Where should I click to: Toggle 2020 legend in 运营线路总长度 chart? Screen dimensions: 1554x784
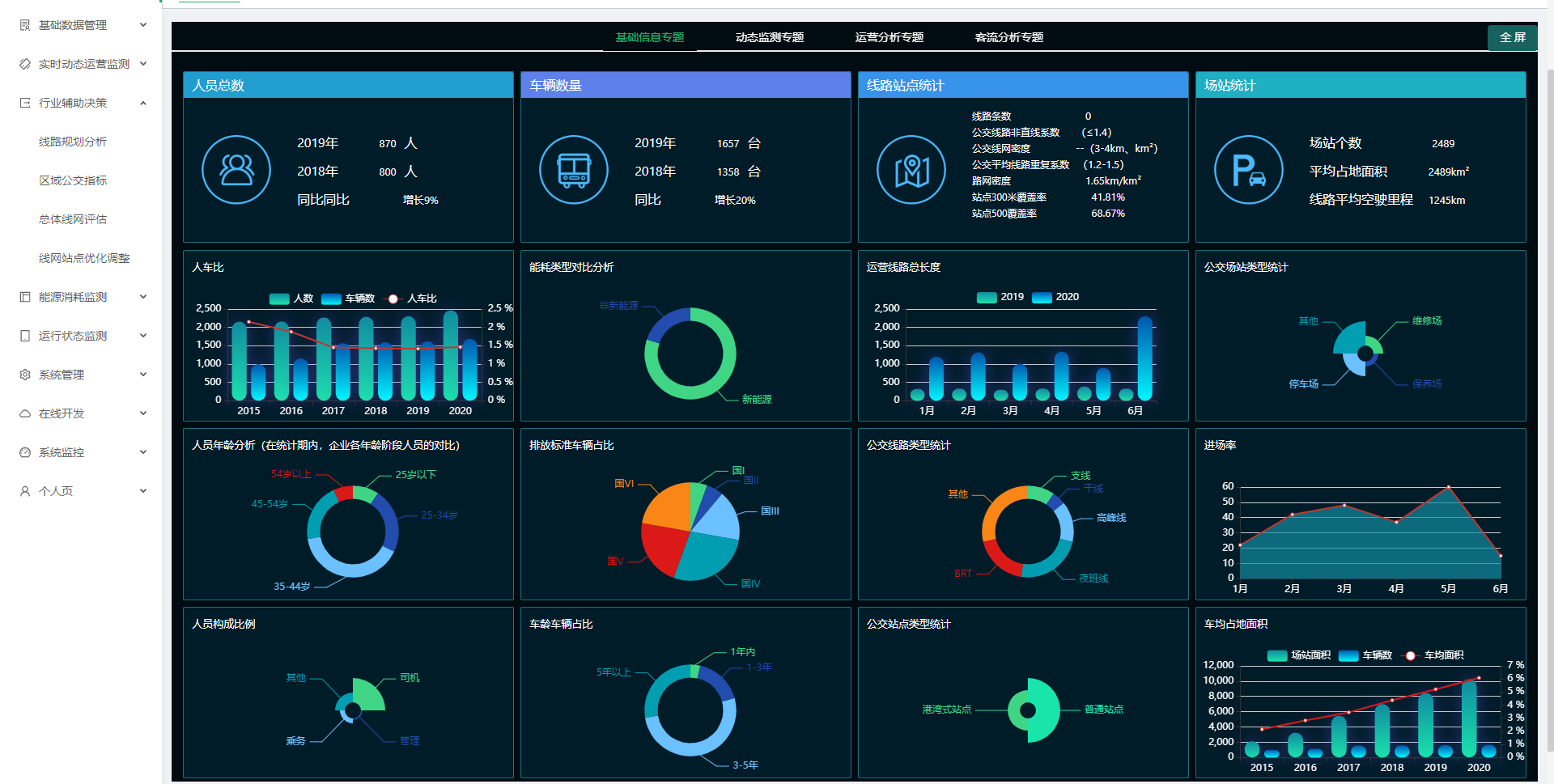point(1055,297)
